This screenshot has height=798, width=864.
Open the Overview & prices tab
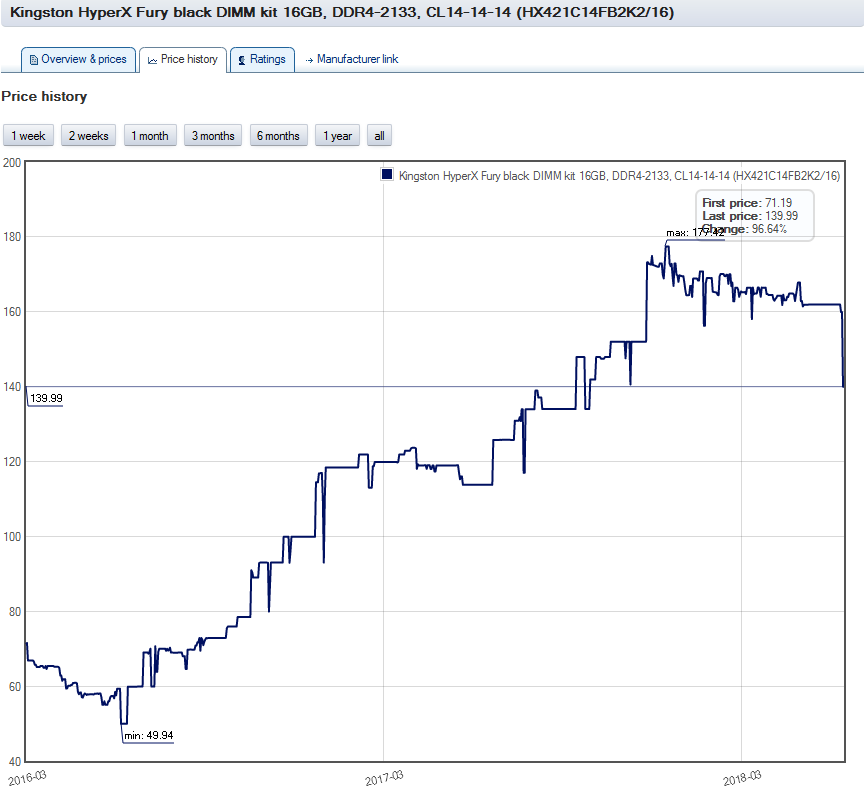pos(78,60)
